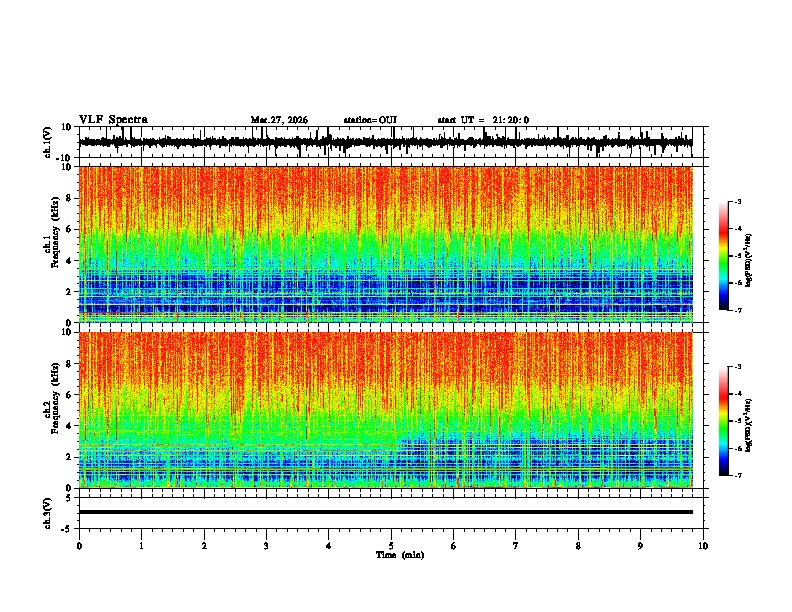Click the "ch.1(V)" waveform axis label

47,142
